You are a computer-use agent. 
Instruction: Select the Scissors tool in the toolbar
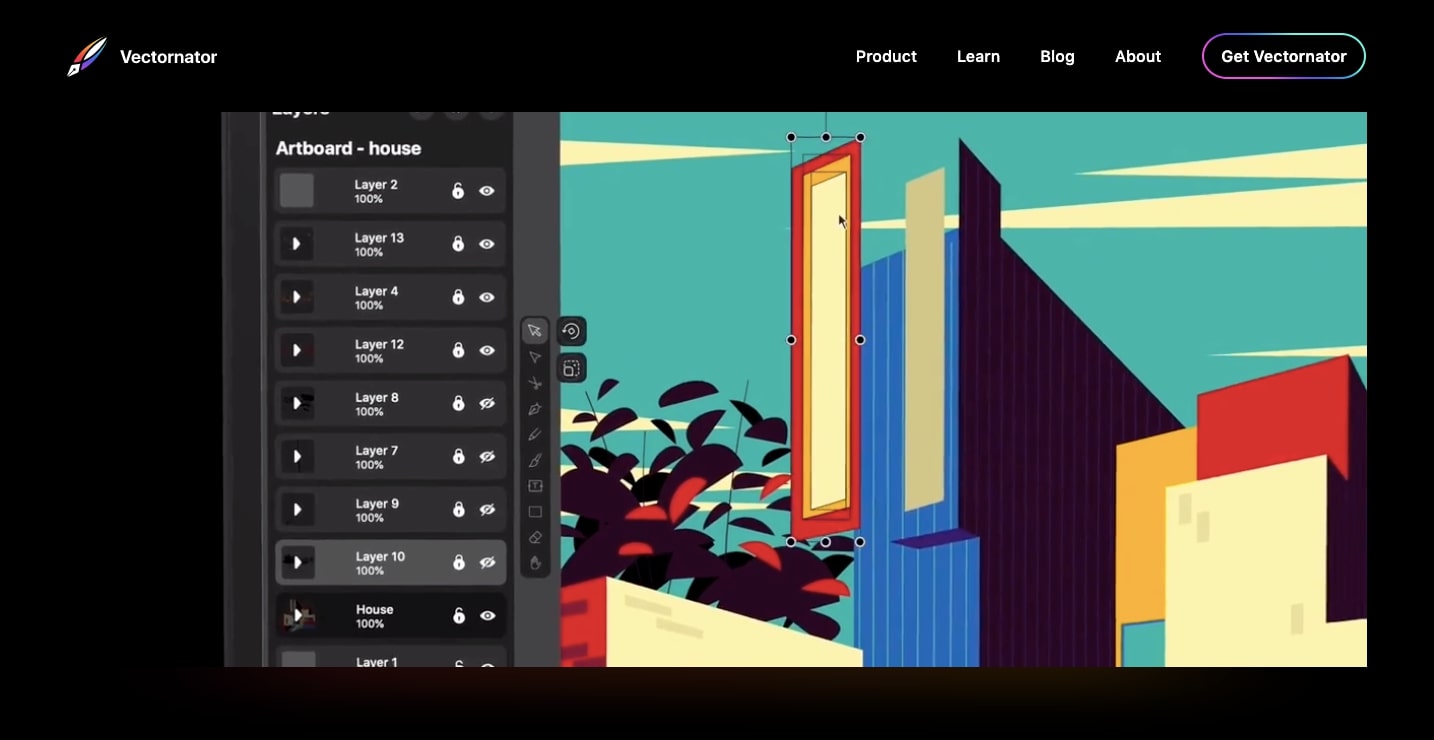tap(535, 383)
